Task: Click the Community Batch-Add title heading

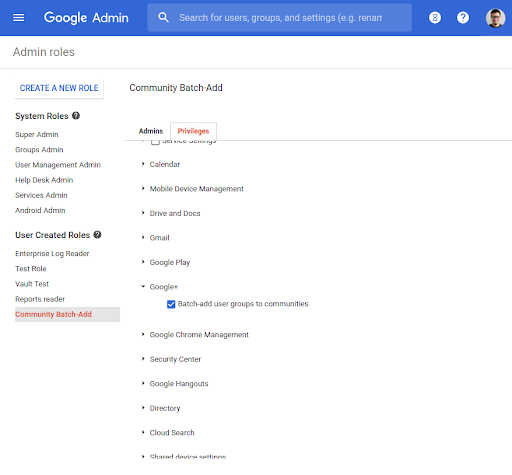Action: point(176,88)
